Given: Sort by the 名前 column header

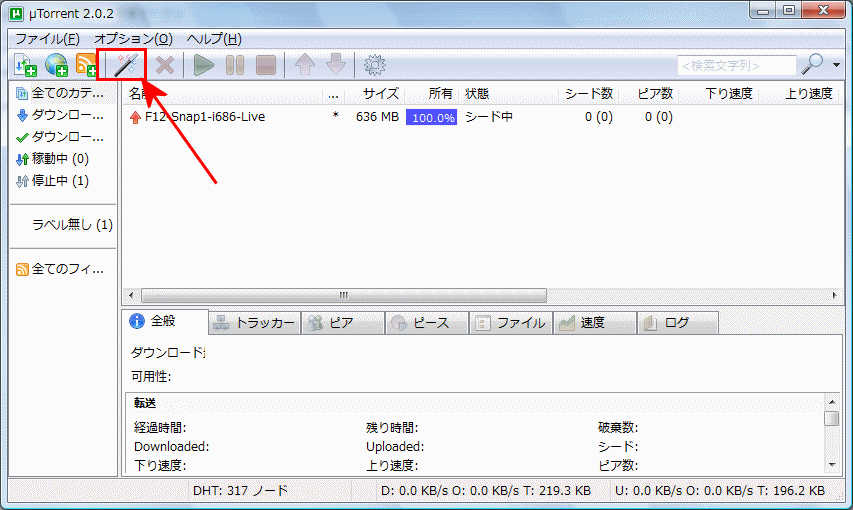Looking at the screenshot, I should pos(222,94).
